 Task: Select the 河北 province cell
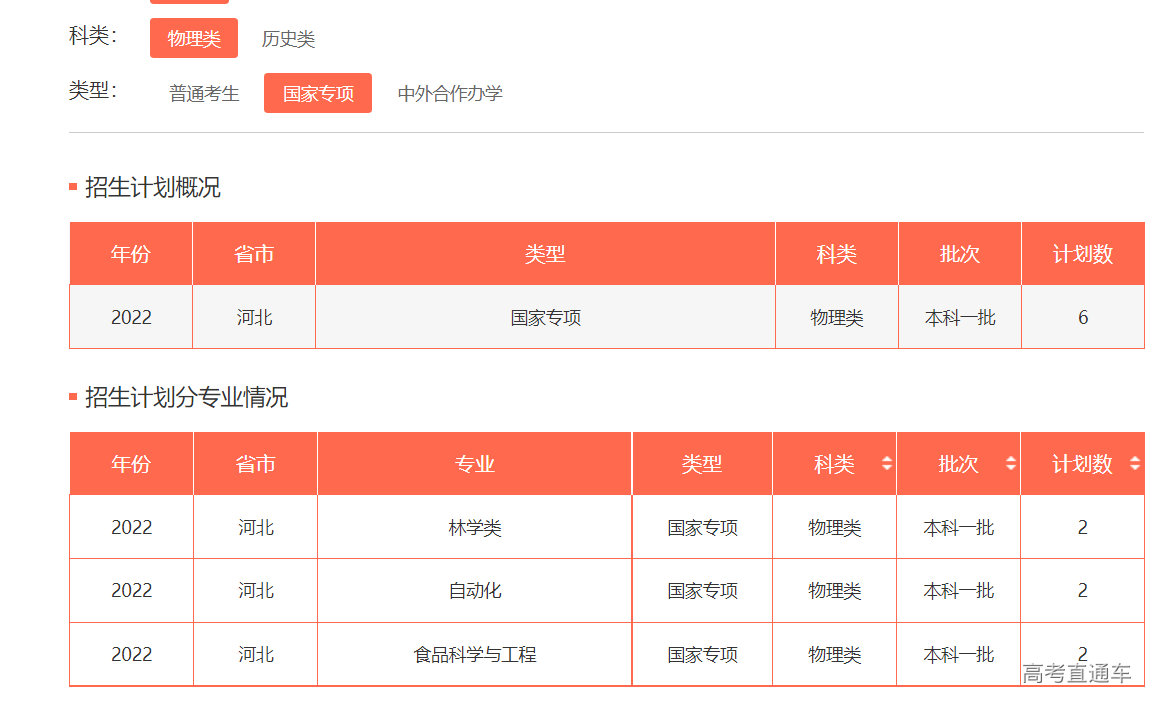pyautogui.click(x=254, y=316)
